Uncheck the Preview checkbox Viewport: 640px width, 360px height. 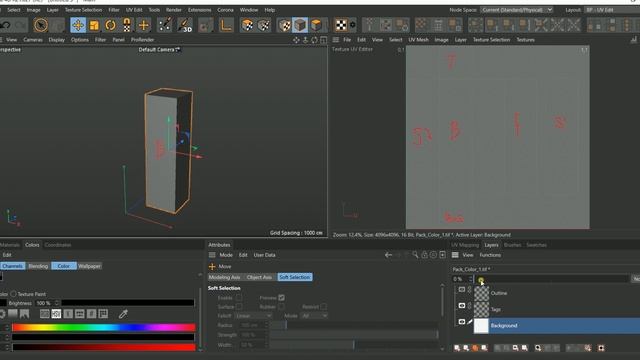tap(282, 298)
